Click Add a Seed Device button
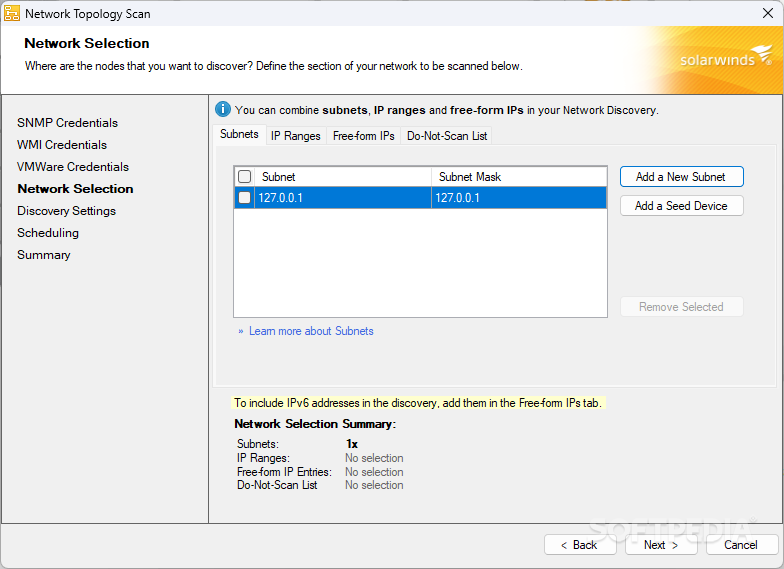Image resolution: width=784 pixels, height=569 pixels. click(x=682, y=206)
